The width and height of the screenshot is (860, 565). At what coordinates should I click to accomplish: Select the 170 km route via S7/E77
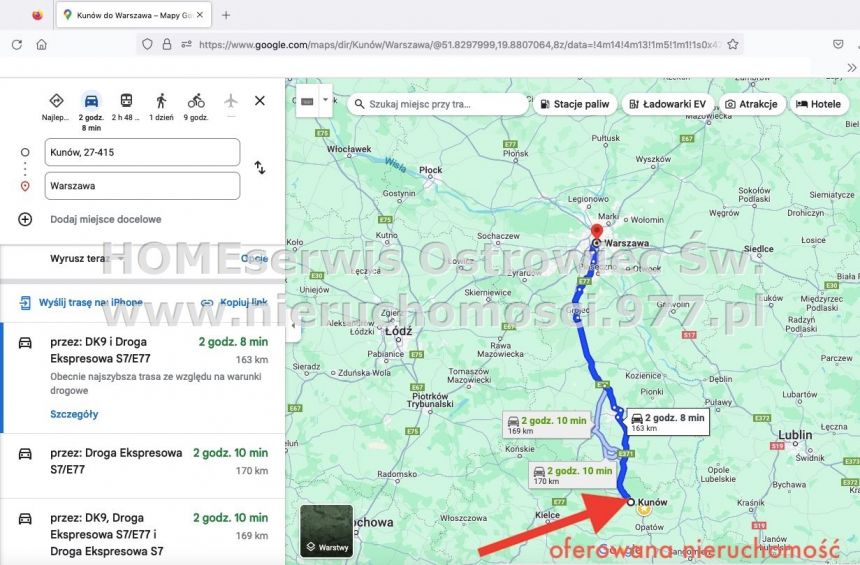[143, 466]
